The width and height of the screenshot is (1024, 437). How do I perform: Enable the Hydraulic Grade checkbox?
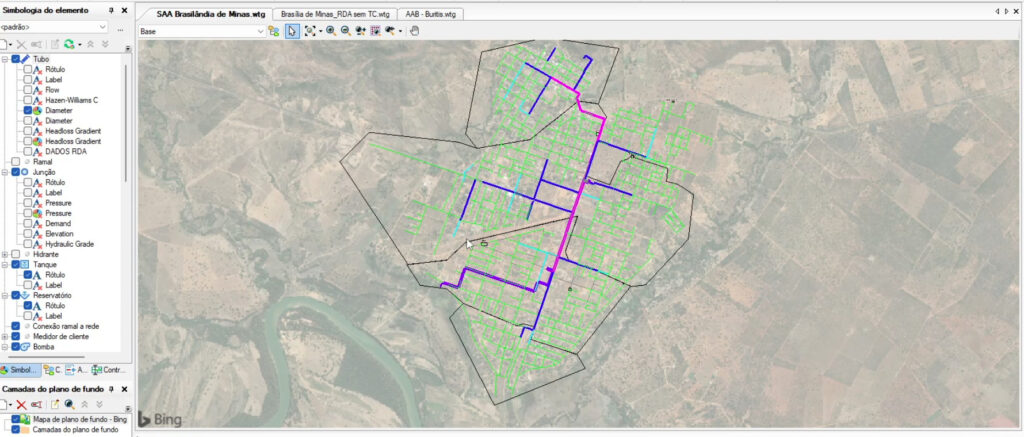pos(27,244)
